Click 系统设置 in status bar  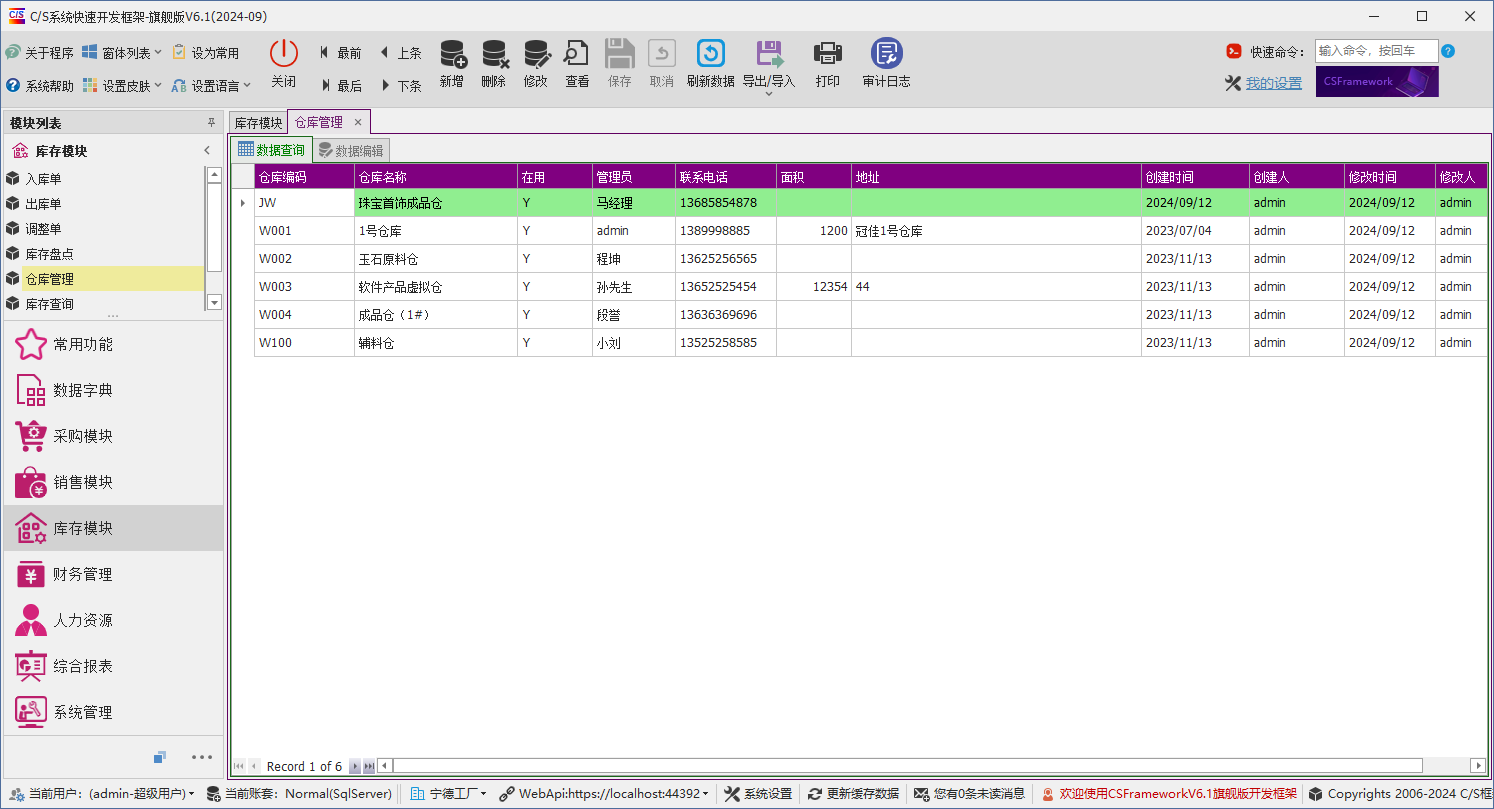click(x=758, y=794)
